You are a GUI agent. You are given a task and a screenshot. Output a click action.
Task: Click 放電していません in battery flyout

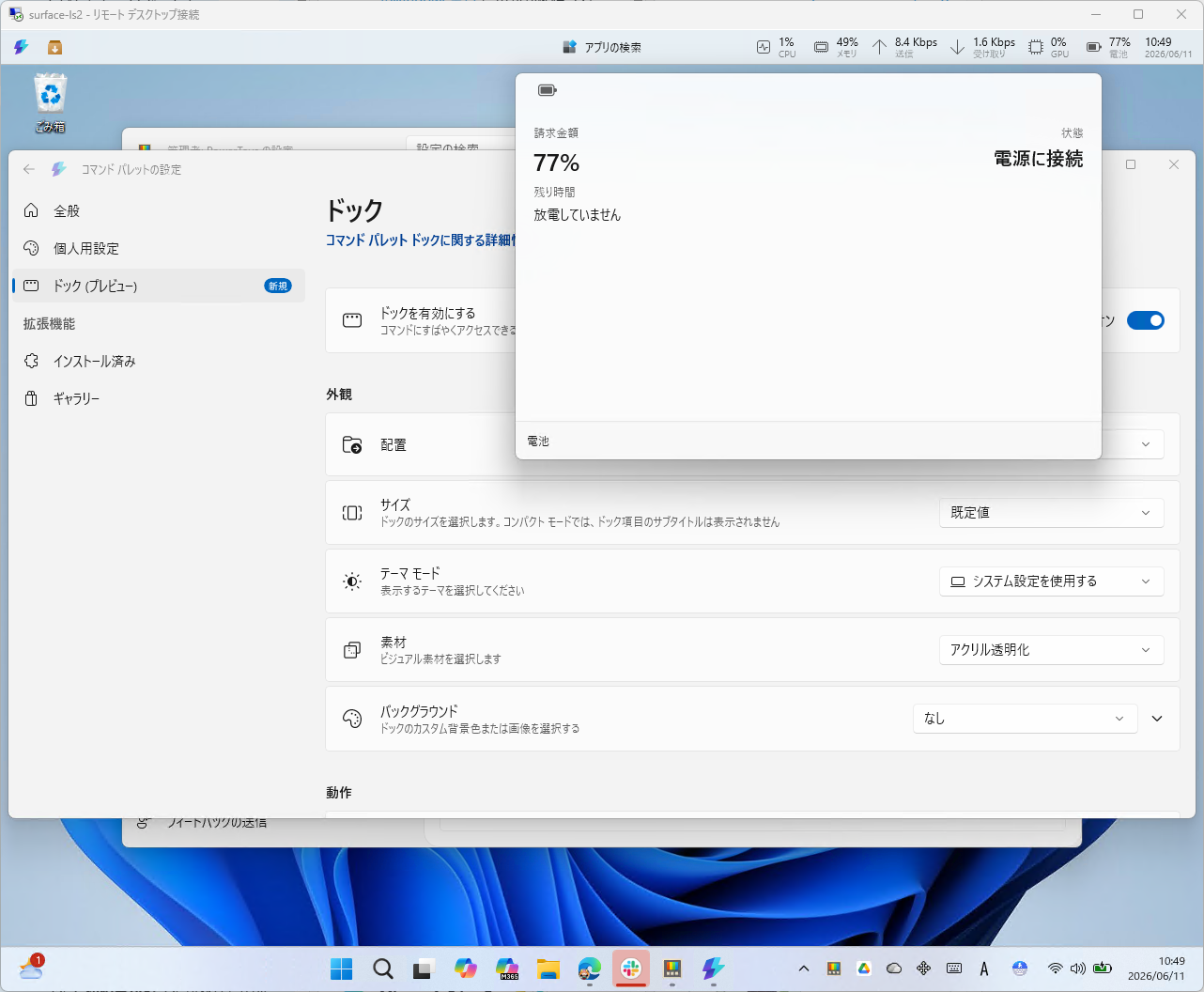[577, 214]
